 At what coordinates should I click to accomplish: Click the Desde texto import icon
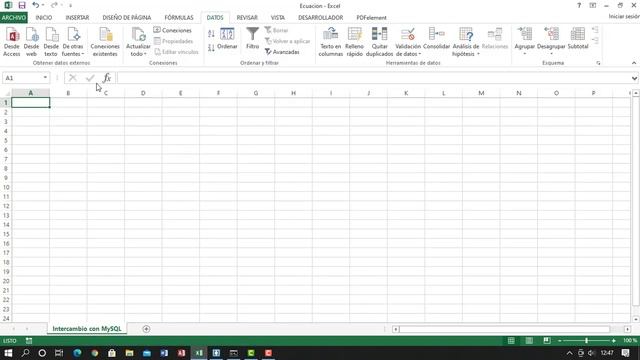(51, 42)
